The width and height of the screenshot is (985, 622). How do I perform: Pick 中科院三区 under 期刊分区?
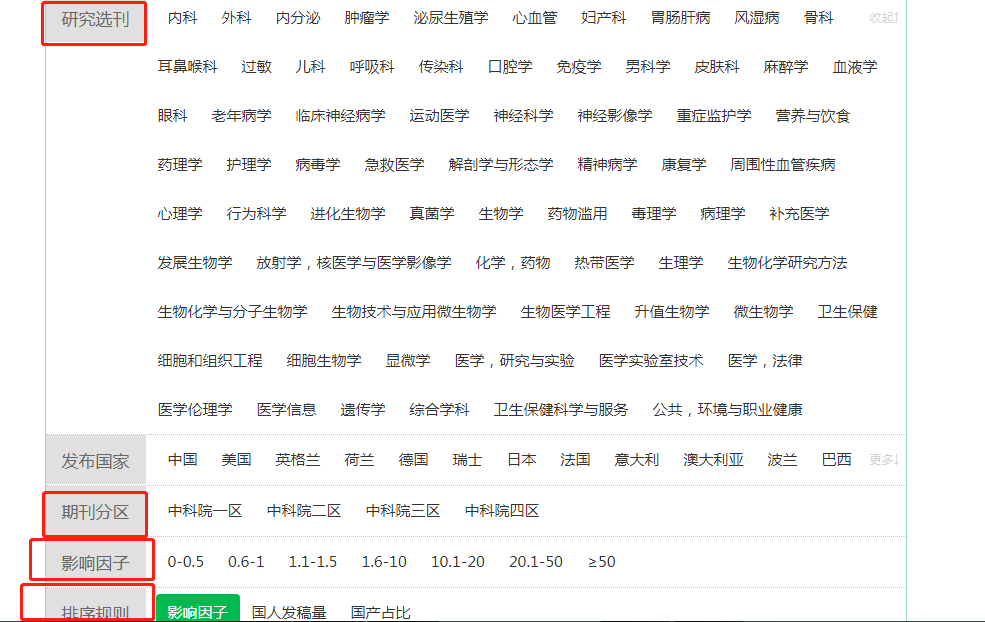coord(404,510)
